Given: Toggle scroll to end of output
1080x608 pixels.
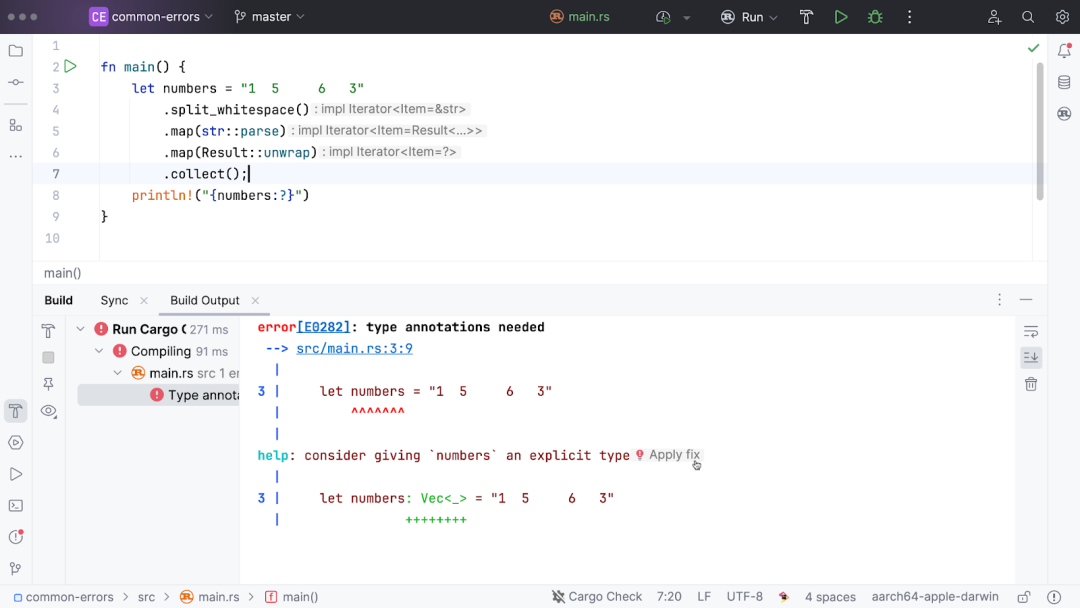Looking at the screenshot, I should tap(1030, 357).
